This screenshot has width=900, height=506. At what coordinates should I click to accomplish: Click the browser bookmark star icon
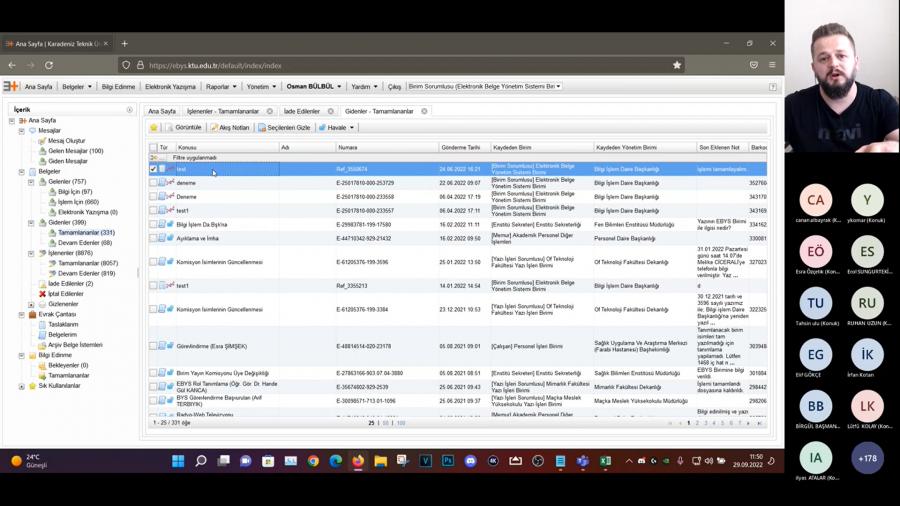(677, 65)
